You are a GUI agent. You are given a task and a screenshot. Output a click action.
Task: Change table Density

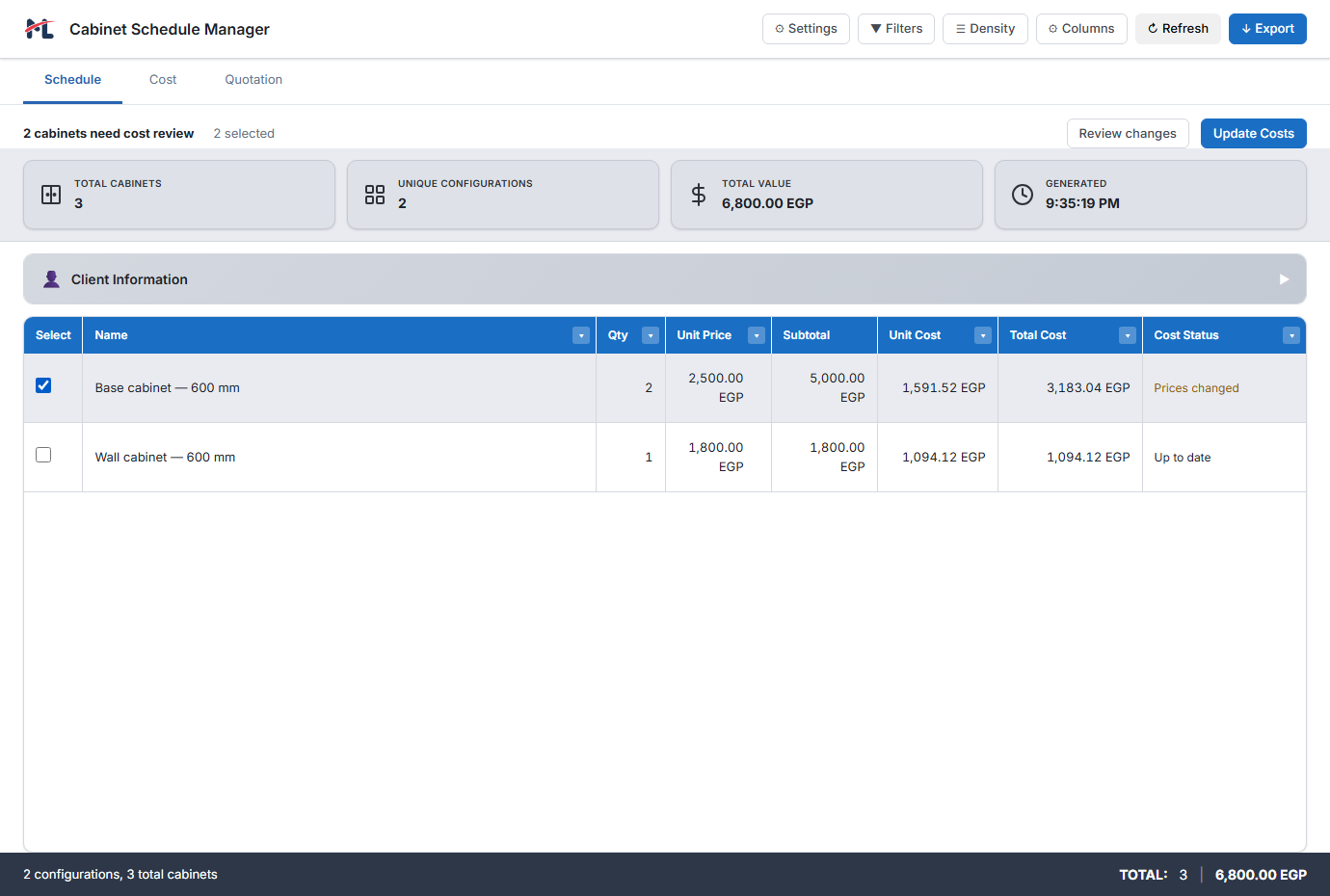(x=985, y=29)
